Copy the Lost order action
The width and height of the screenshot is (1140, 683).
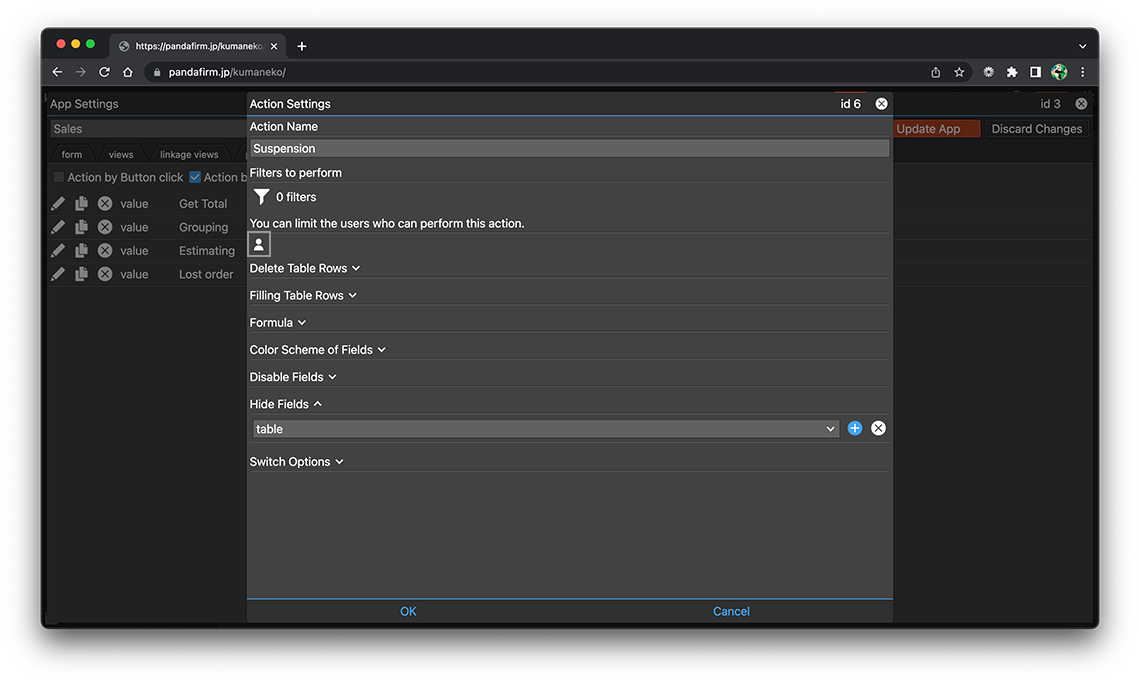[x=81, y=274]
